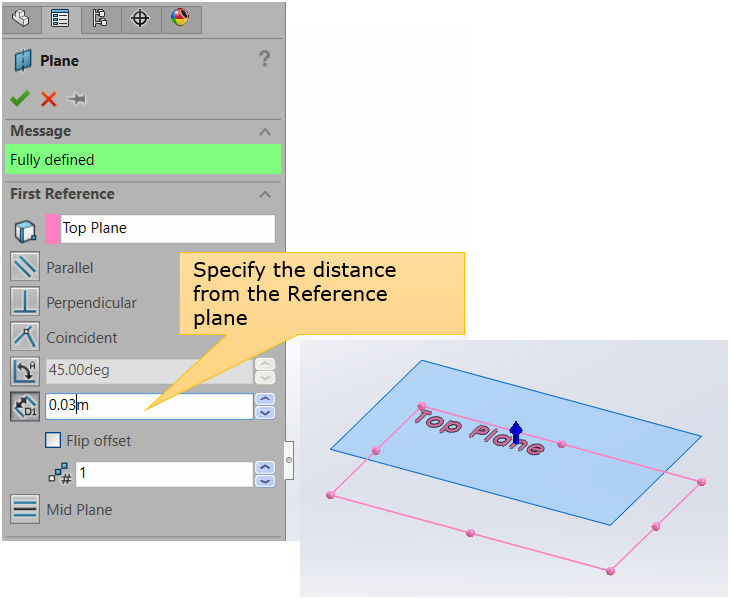Decrease the offset distance with down arrow

[x=265, y=413]
